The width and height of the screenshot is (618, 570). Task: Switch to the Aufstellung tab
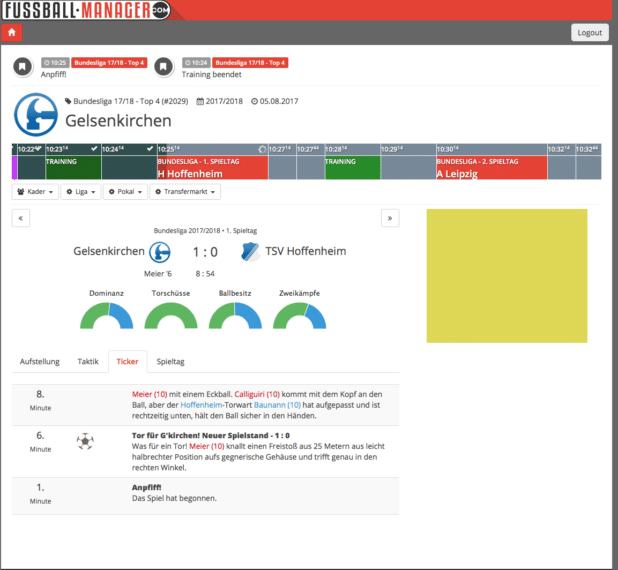point(39,361)
